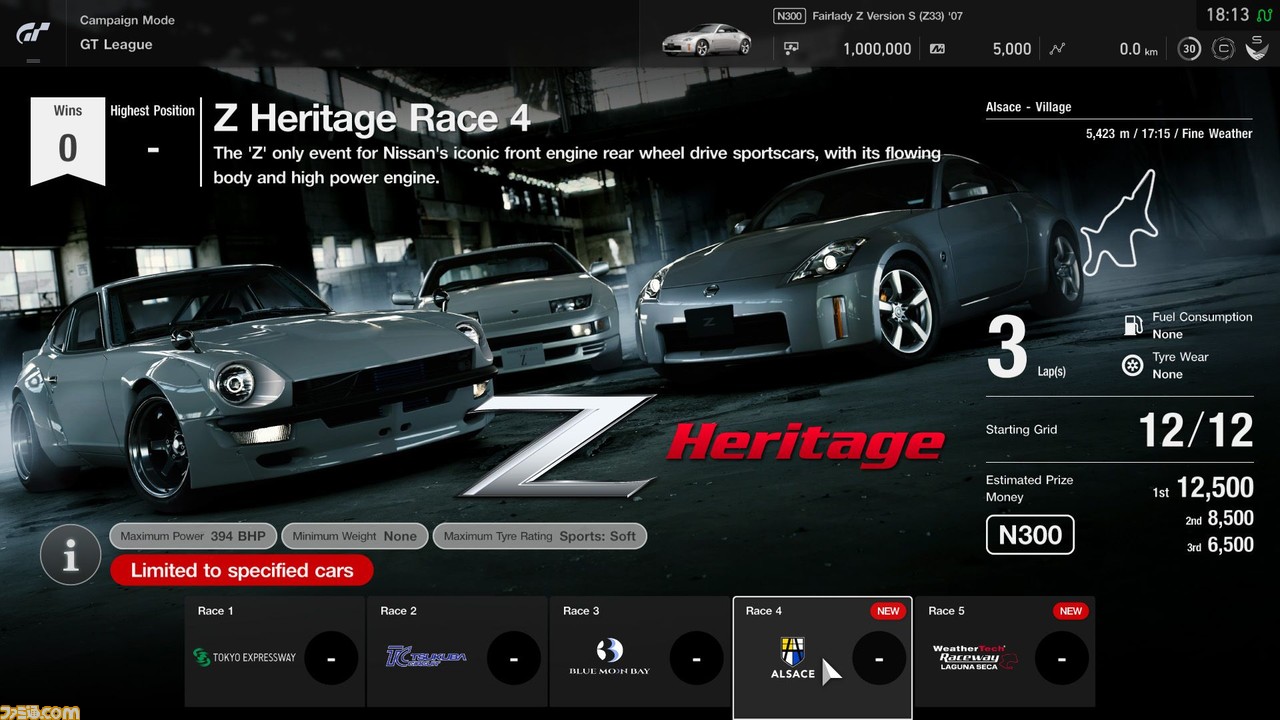The width and height of the screenshot is (1280, 720).
Task: Click the 3rd place 6,500 prize
Action: 1219,545
